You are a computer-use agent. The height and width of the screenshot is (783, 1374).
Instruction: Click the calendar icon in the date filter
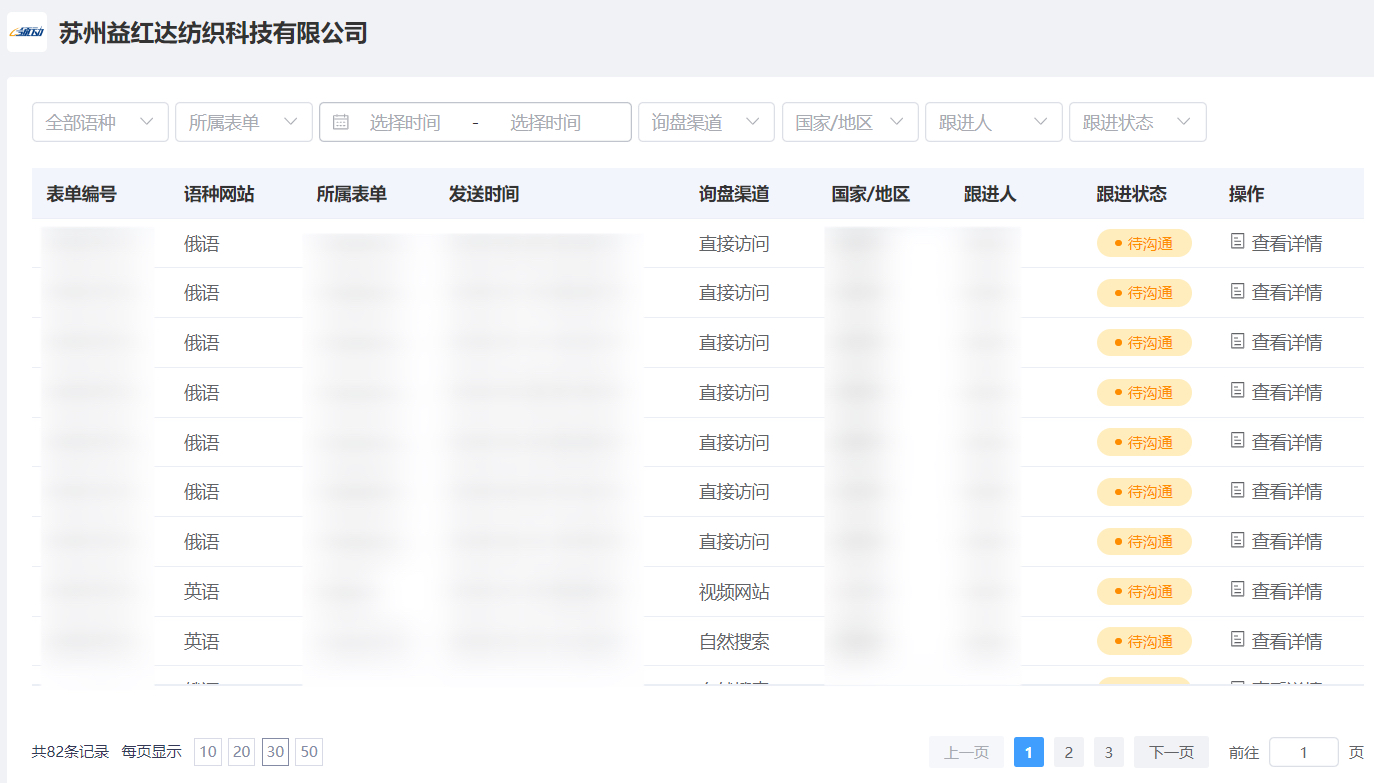(x=341, y=121)
